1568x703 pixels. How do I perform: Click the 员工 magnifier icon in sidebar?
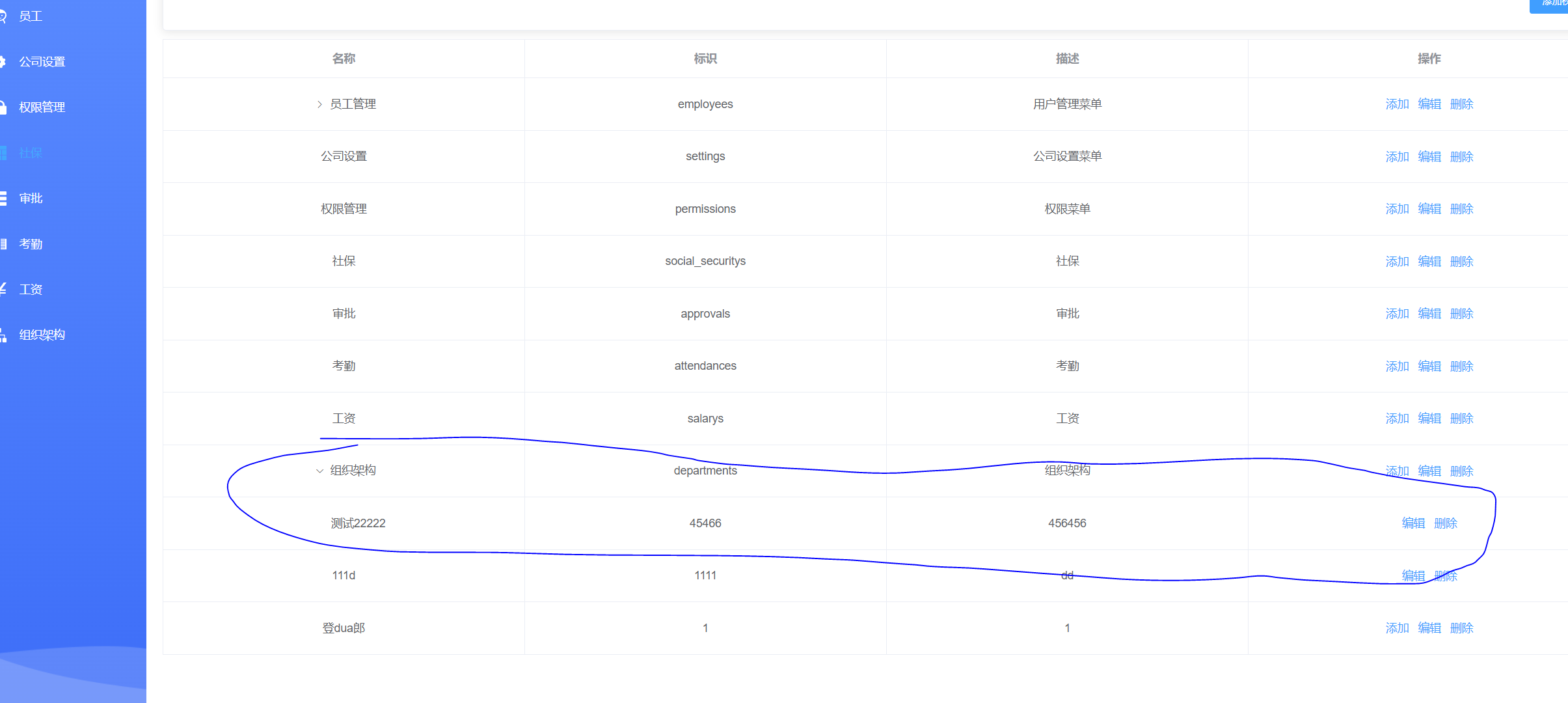[5, 16]
